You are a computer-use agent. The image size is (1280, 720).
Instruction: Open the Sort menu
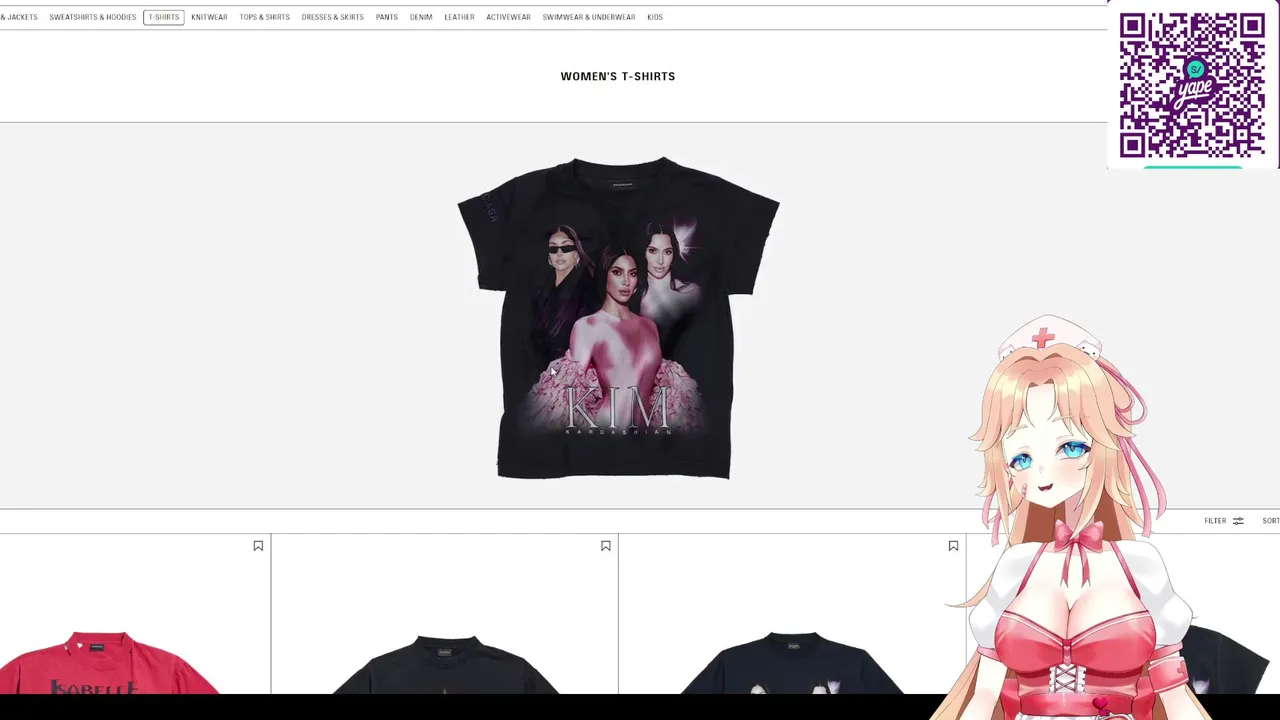pos(1270,521)
